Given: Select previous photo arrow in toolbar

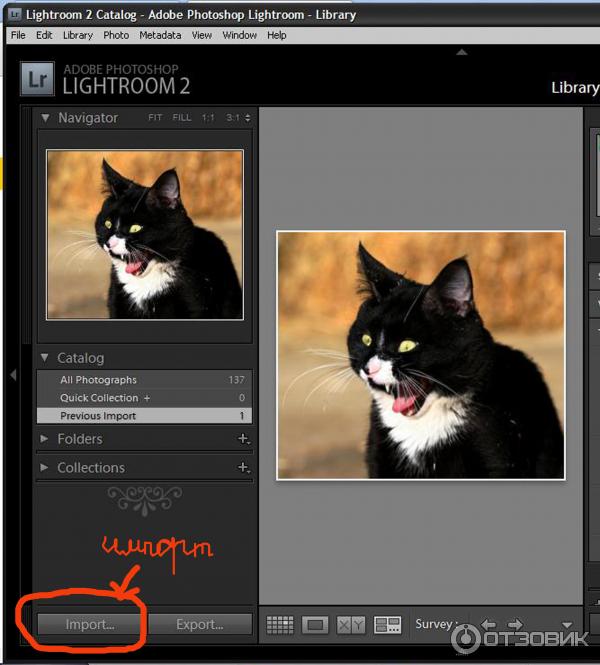Looking at the screenshot, I should (489, 625).
